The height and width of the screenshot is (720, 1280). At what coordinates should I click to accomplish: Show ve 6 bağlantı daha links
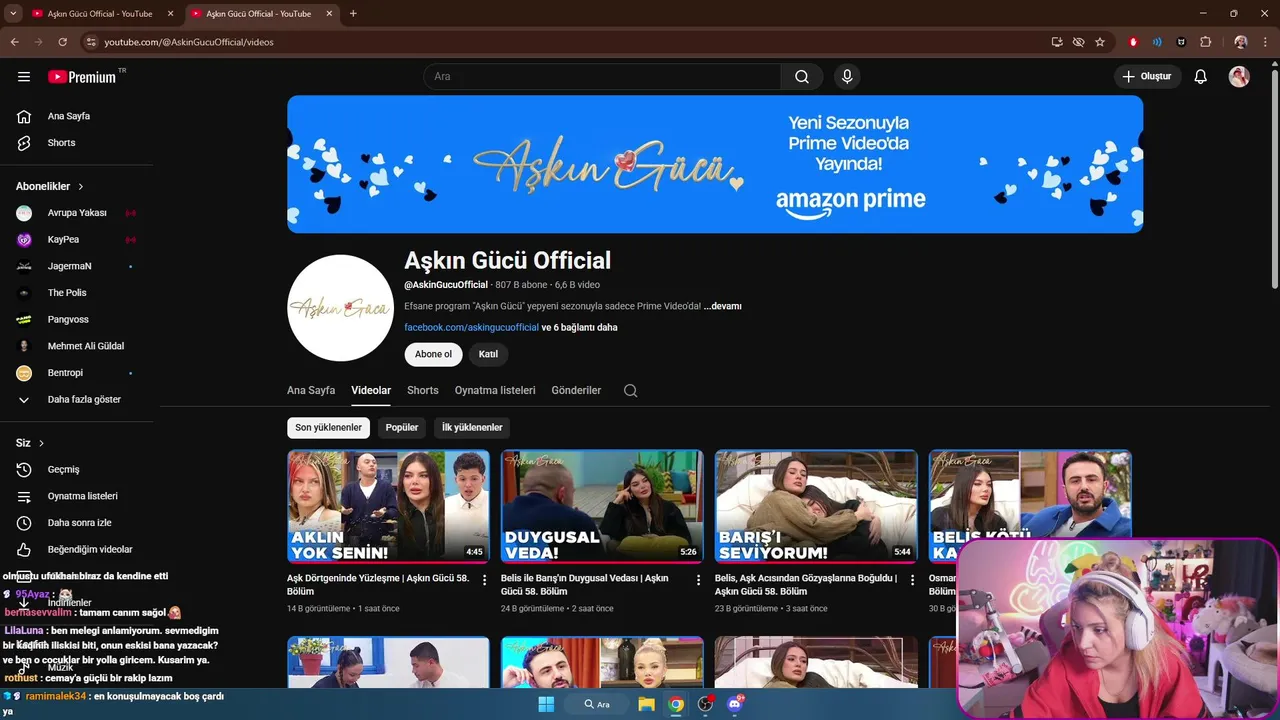580,327
